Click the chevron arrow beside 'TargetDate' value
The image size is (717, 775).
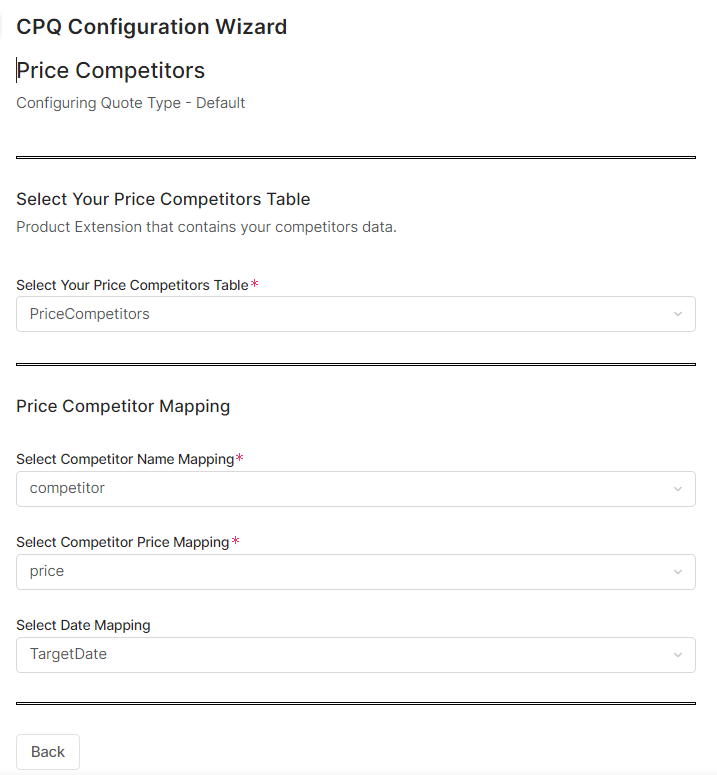coord(677,655)
